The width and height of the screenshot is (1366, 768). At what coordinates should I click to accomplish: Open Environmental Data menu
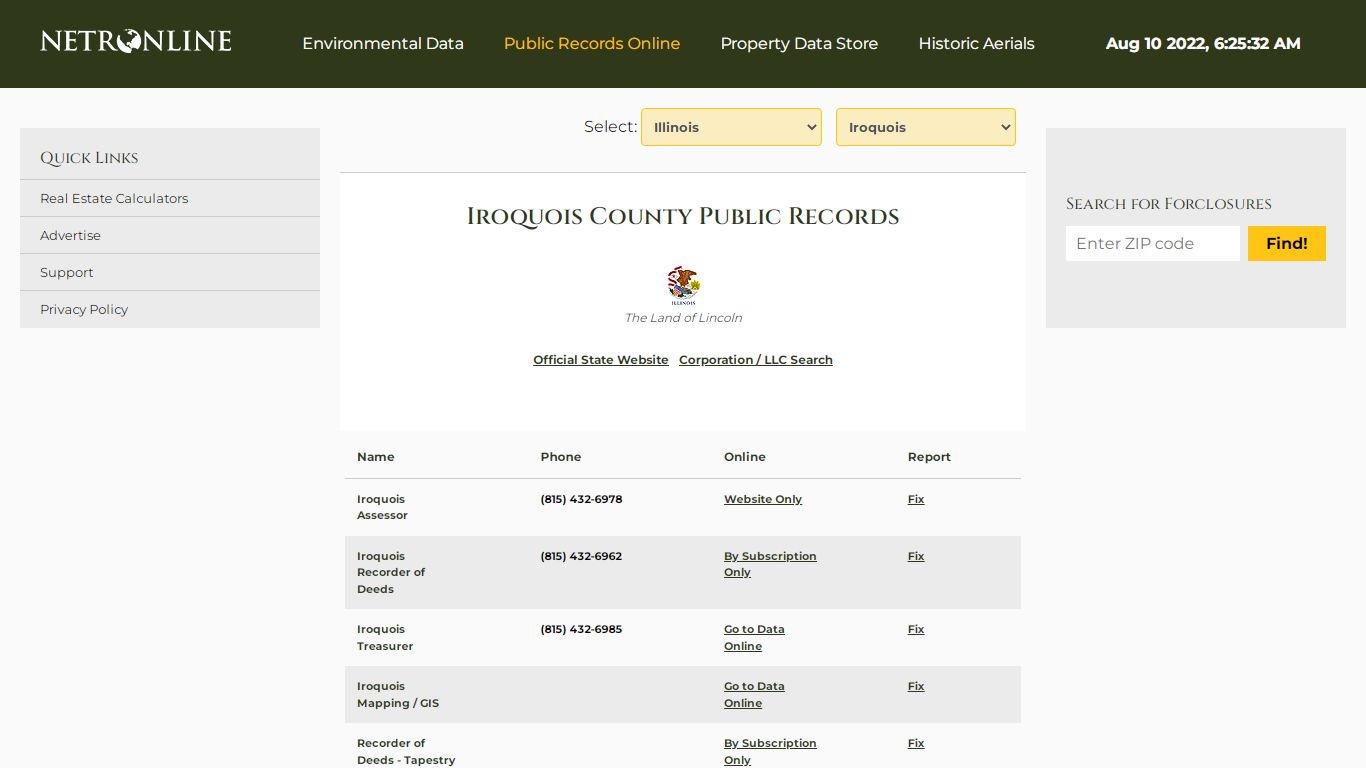(x=383, y=44)
